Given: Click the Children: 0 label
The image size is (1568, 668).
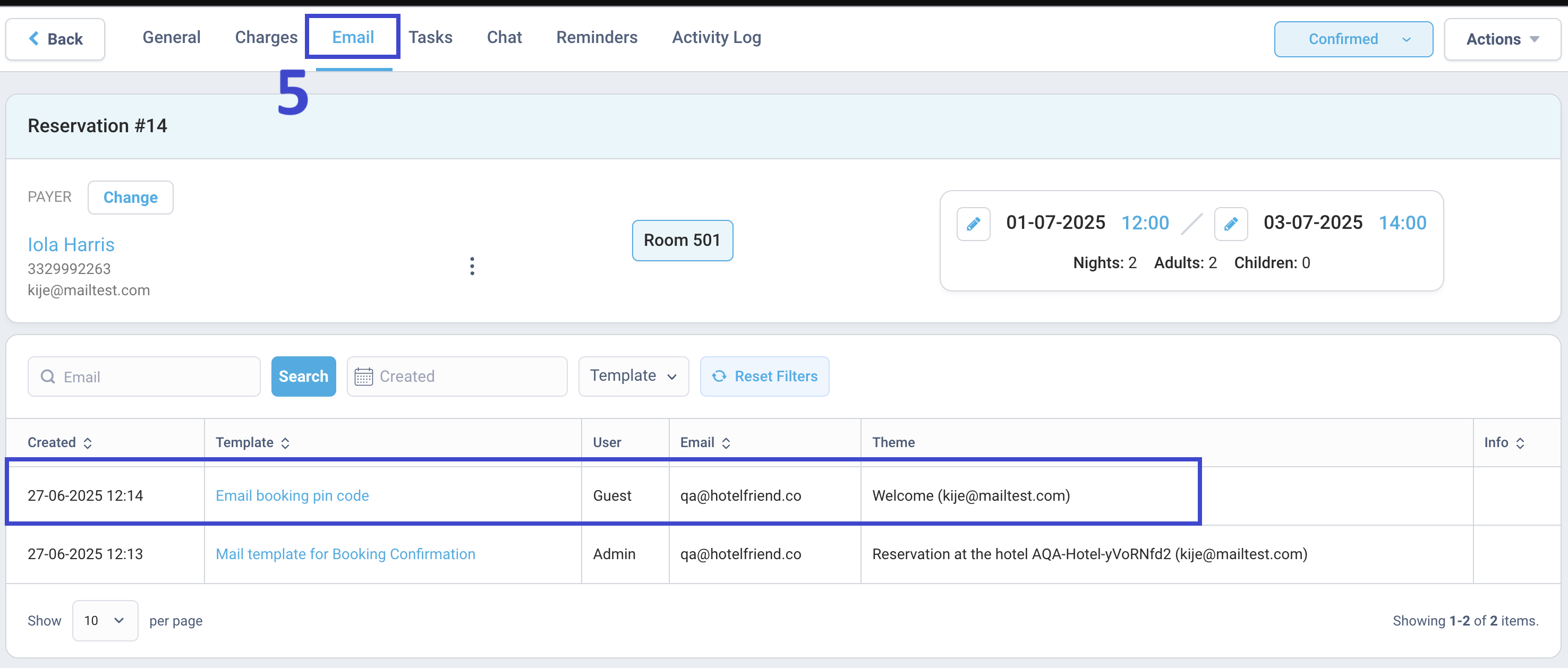Looking at the screenshot, I should pos(1272,262).
